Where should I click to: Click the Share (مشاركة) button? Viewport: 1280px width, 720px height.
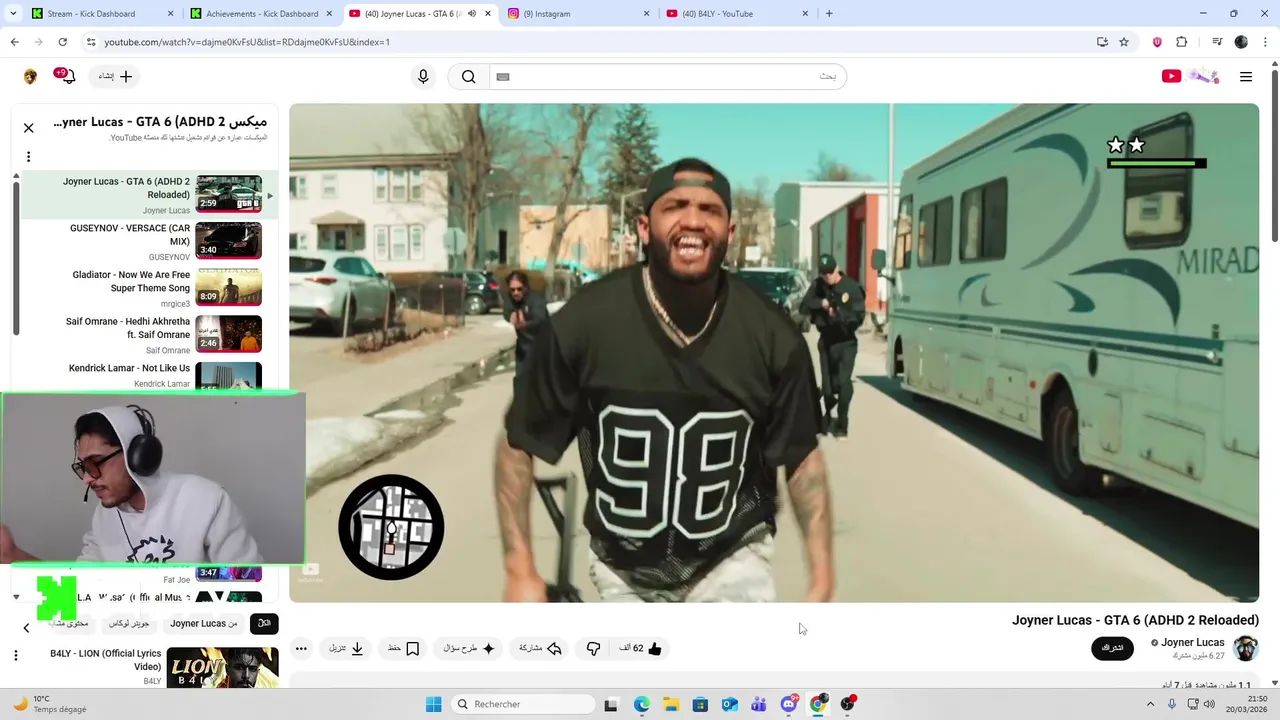540,648
